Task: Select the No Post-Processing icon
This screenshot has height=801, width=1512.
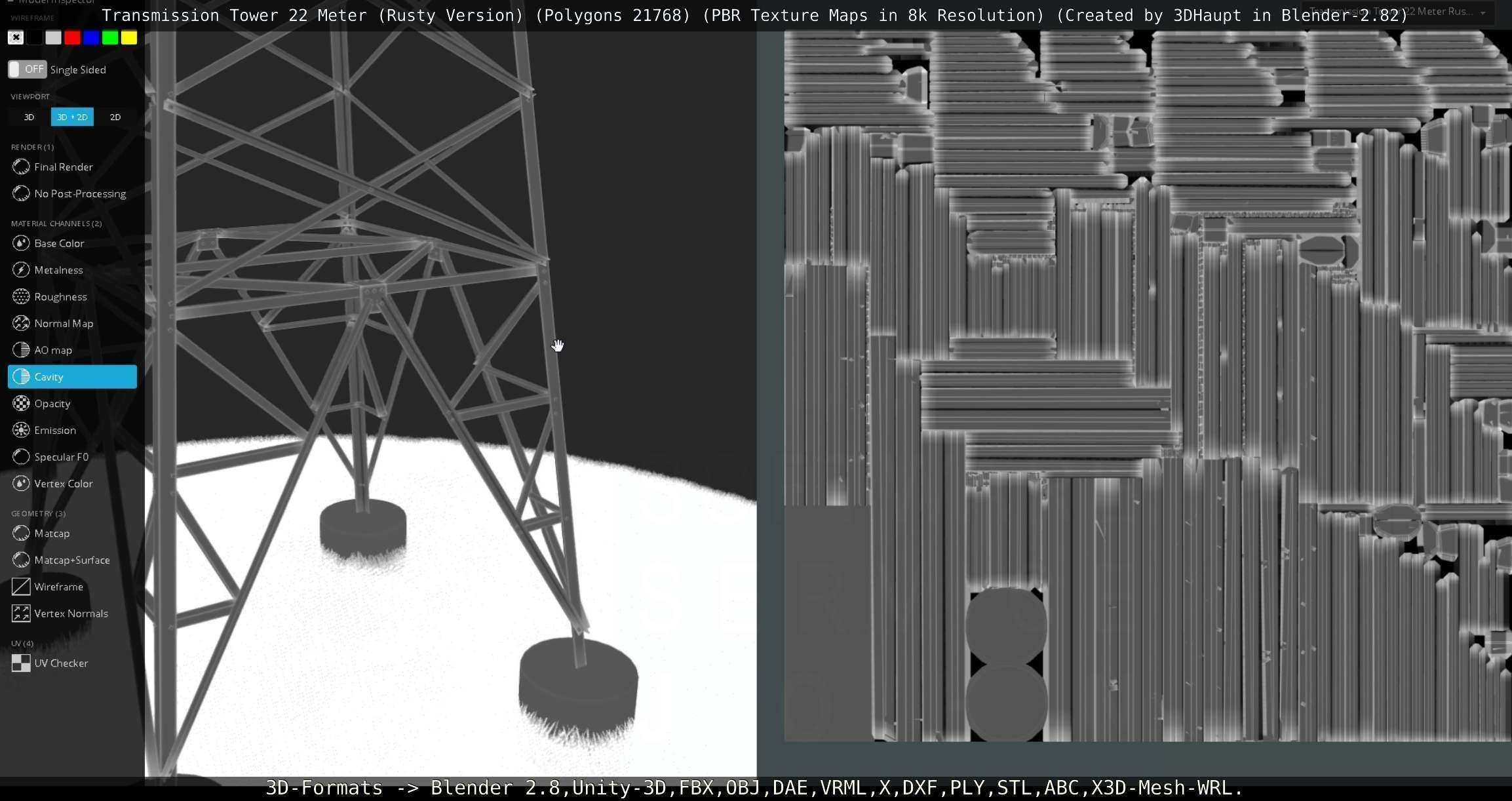Action: click(21, 193)
